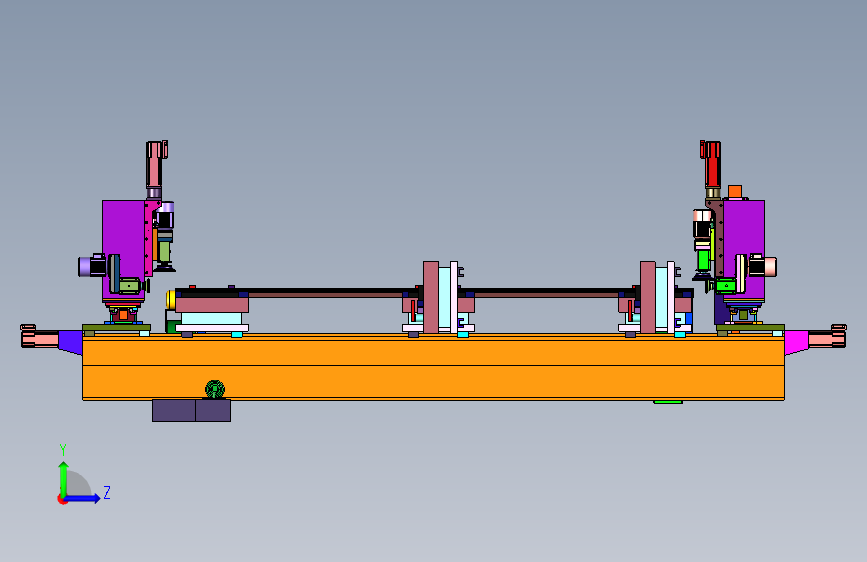Select the pink handle atop the left head
Viewport: 867px width, 562px height.
coord(156,164)
